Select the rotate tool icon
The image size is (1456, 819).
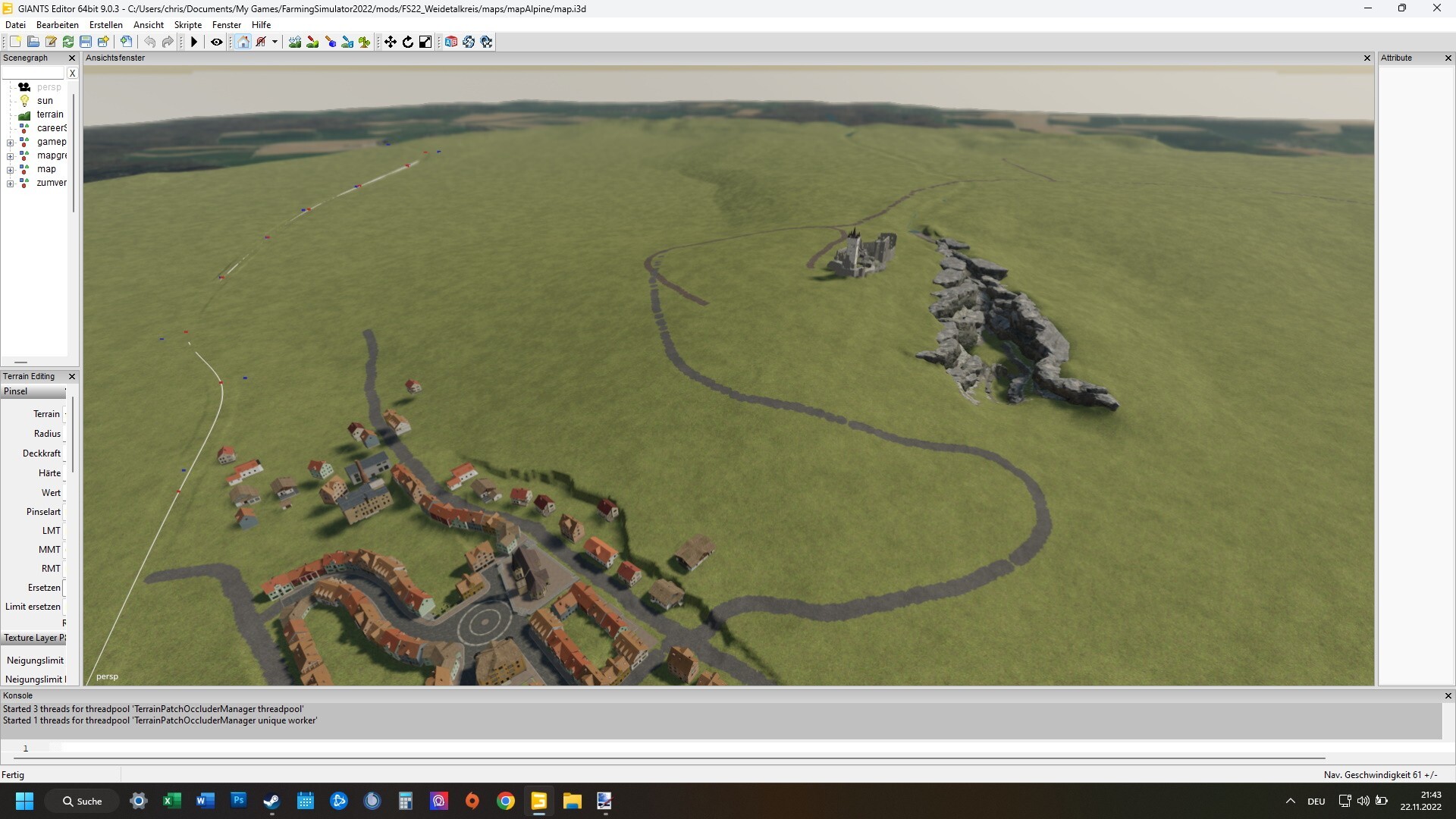click(x=408, y=42)
